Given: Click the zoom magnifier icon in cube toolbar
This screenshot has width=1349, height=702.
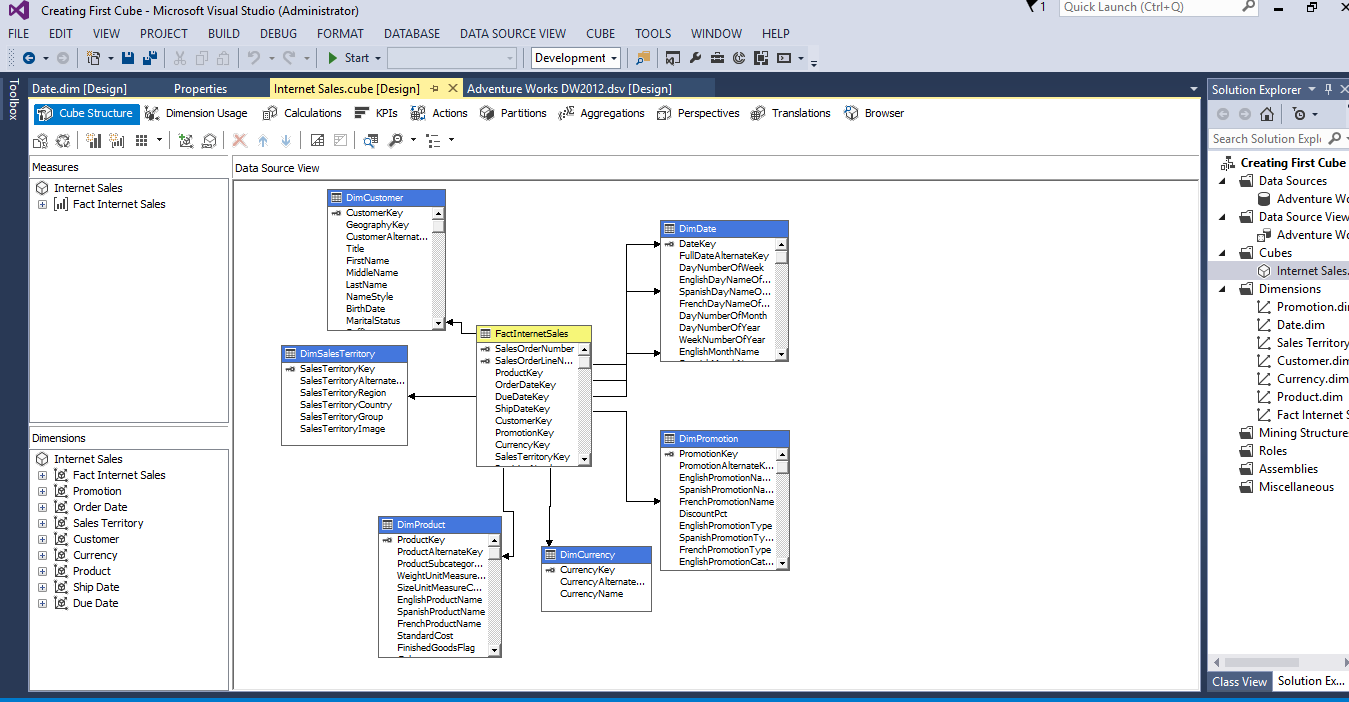Looking at the screenshot, I should [x=396, y=140].
